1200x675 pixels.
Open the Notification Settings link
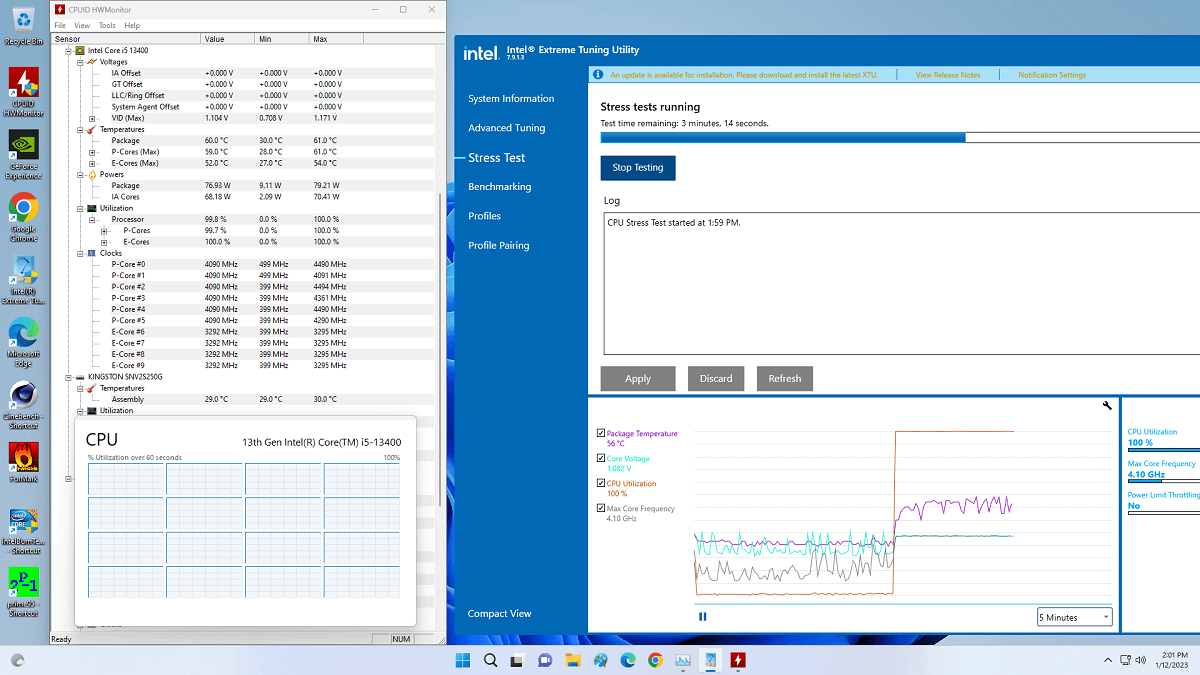point(1052,75)
